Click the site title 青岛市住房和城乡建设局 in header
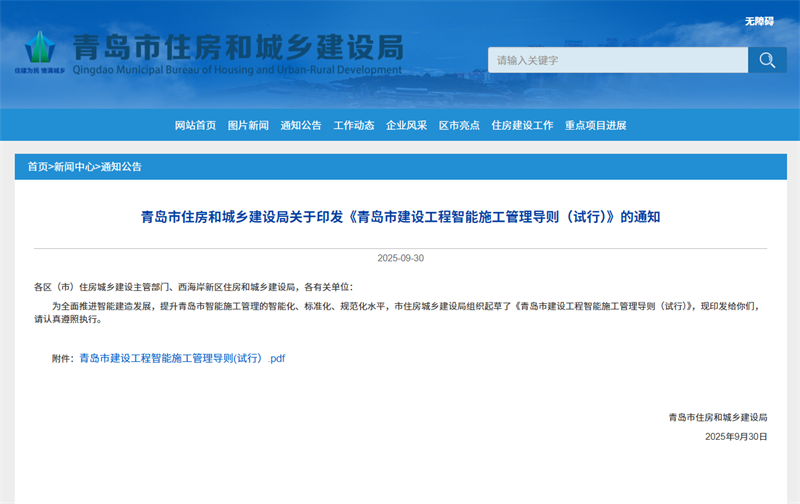This screenshot has width=800, height=504. click(x=238, y=47)
